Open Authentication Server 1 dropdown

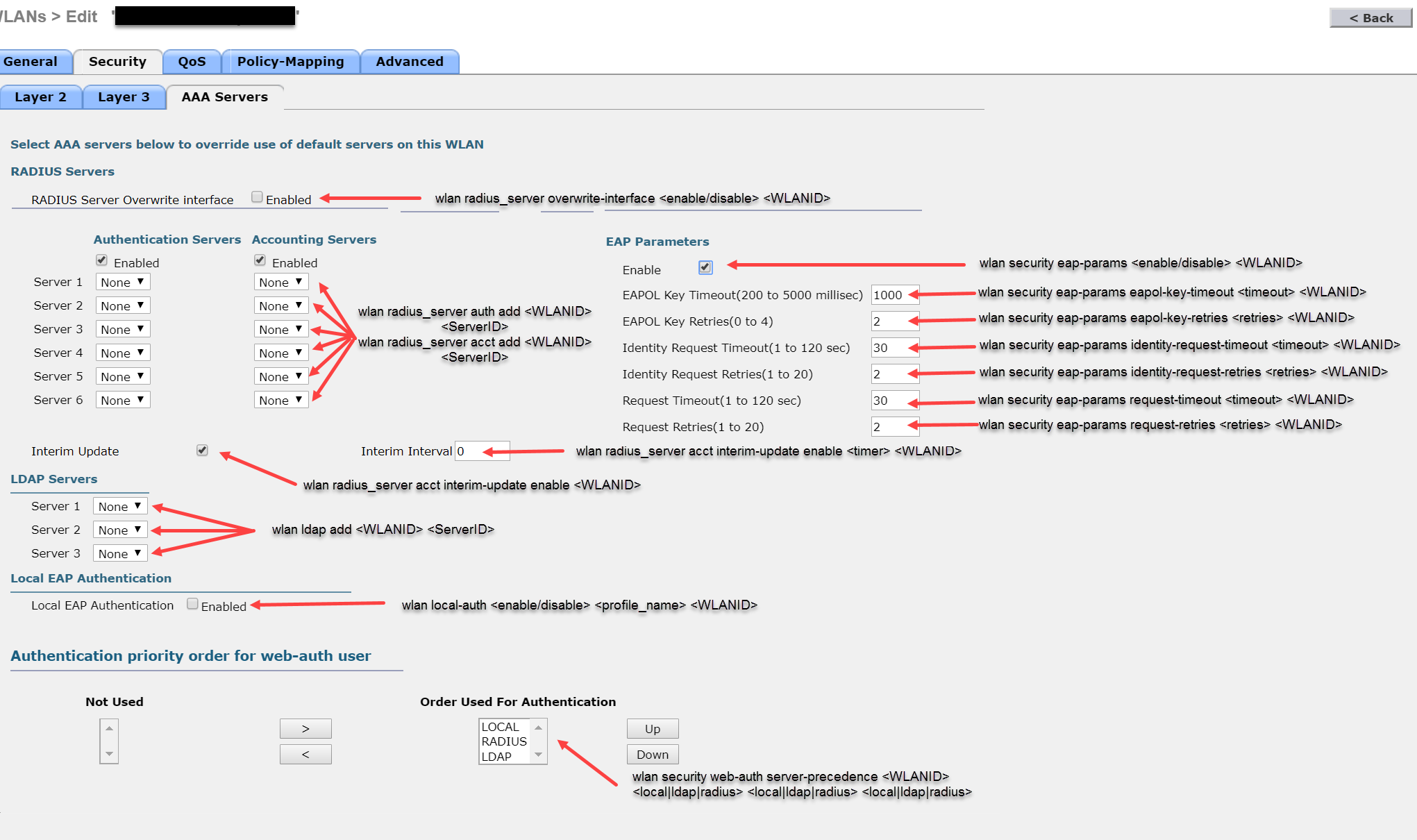click(123, 282)
